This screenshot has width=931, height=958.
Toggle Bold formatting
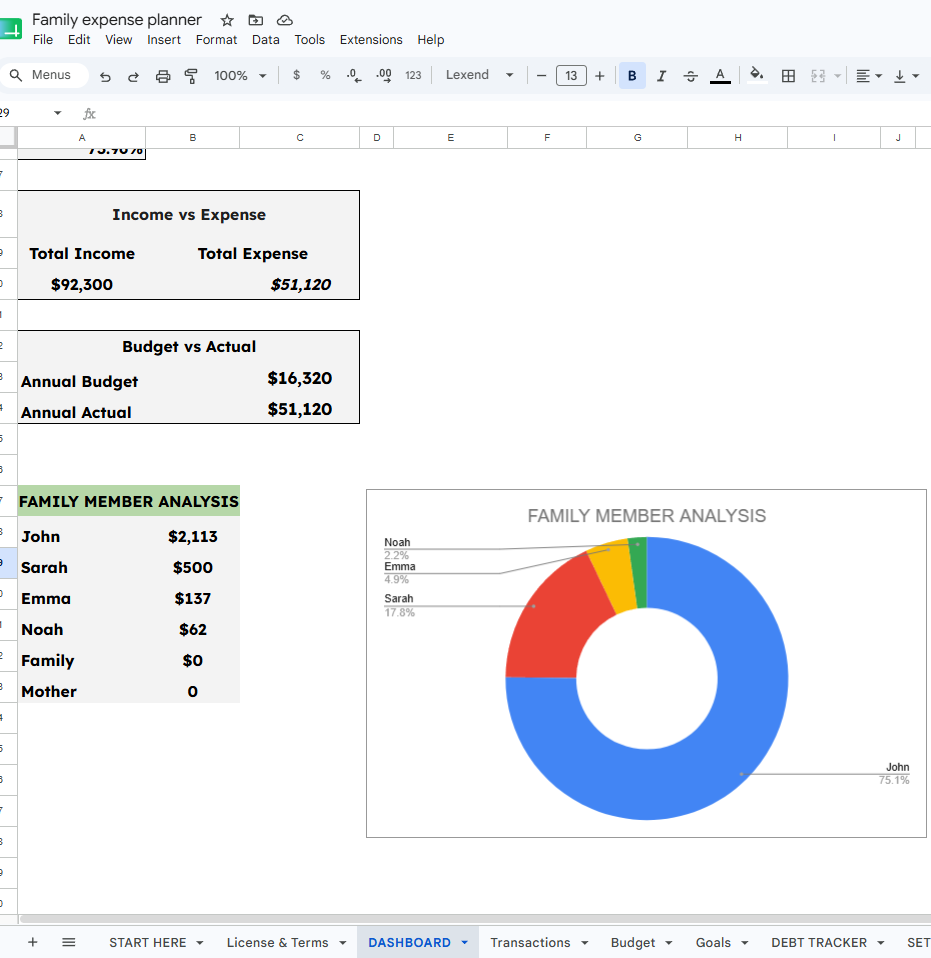click(632, 76)
